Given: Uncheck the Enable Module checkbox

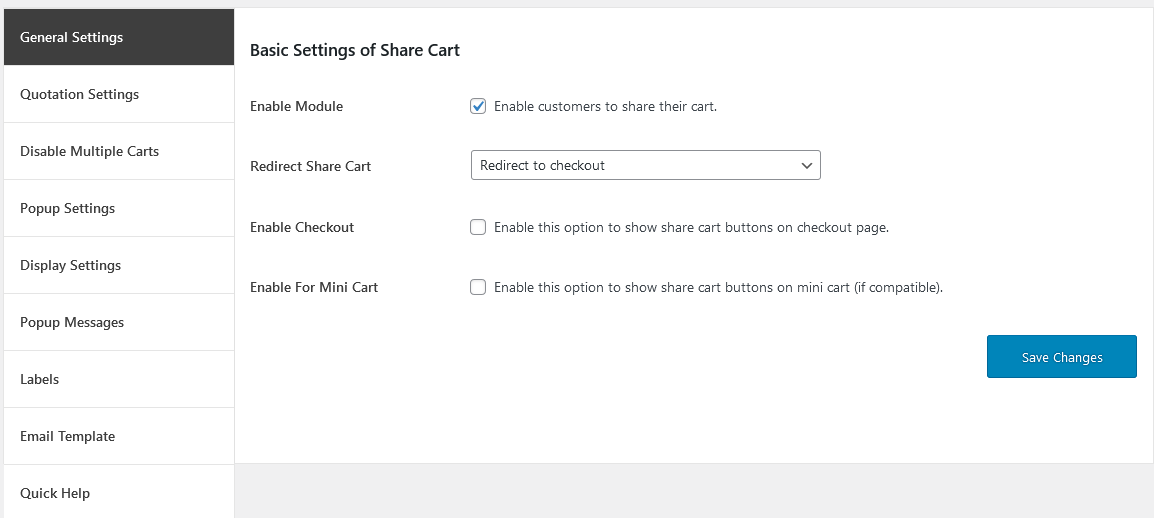Looking at the screenshot, I should point(478,106).
